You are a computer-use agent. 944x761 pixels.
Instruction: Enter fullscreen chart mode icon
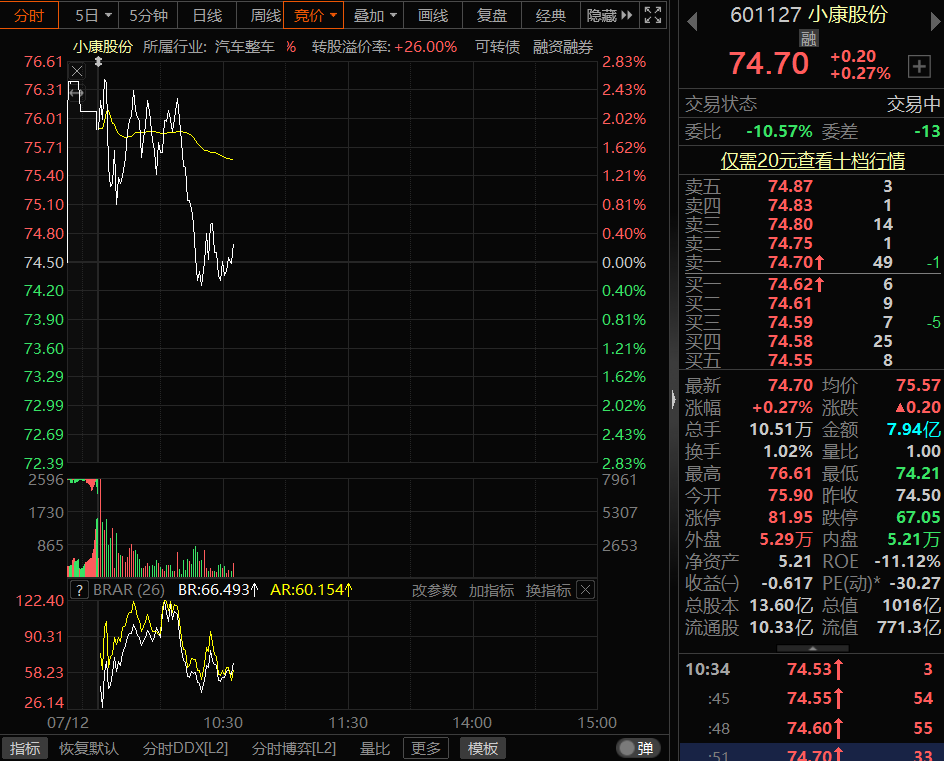(653, 15)
